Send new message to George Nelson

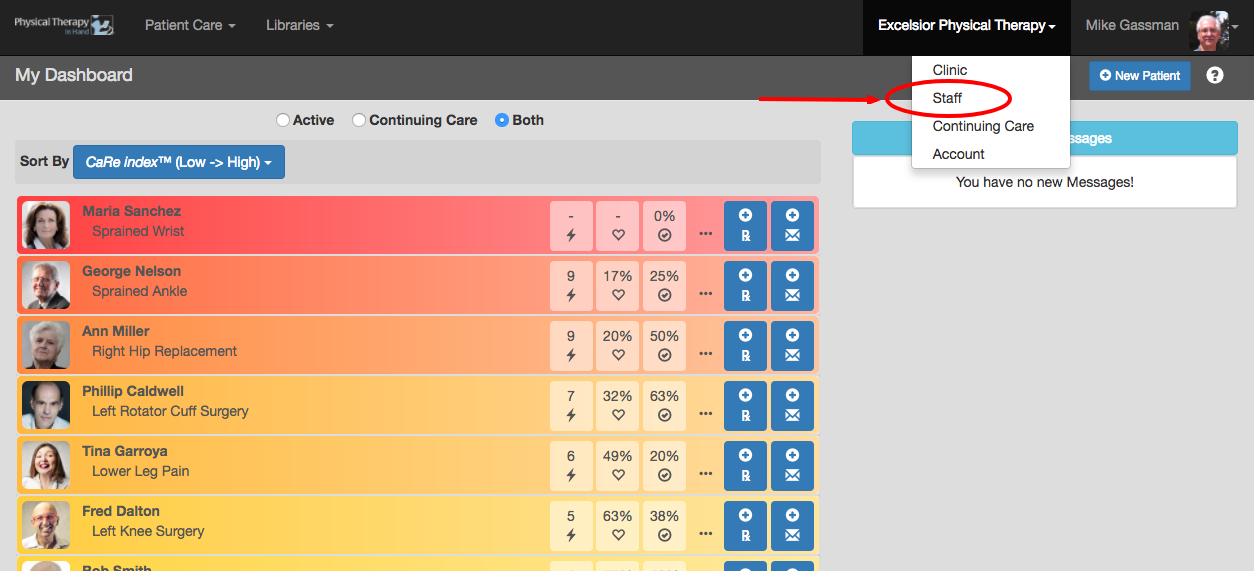(x=792, y=285)
